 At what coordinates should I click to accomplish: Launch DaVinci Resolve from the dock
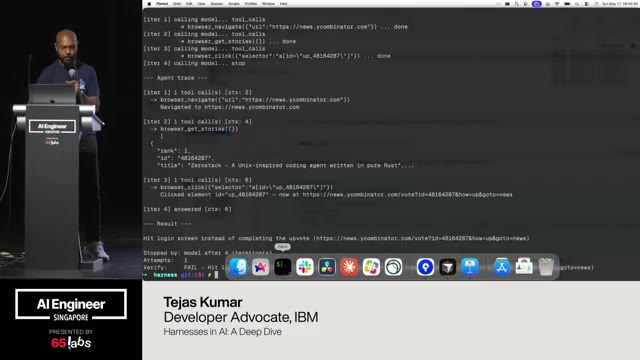pyautogui.click(x=327, y=267)
